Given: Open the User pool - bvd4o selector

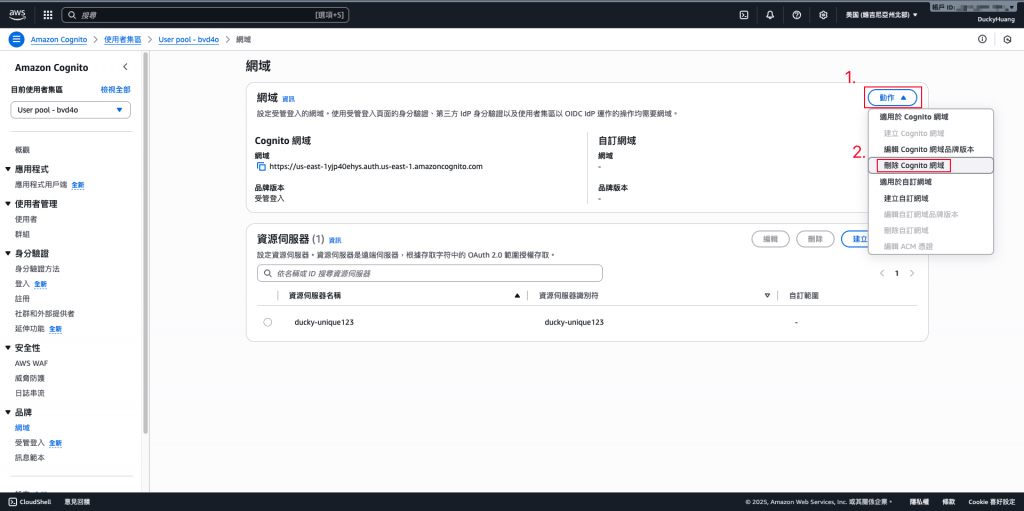Looking at the screenshot, I should 71,110.
